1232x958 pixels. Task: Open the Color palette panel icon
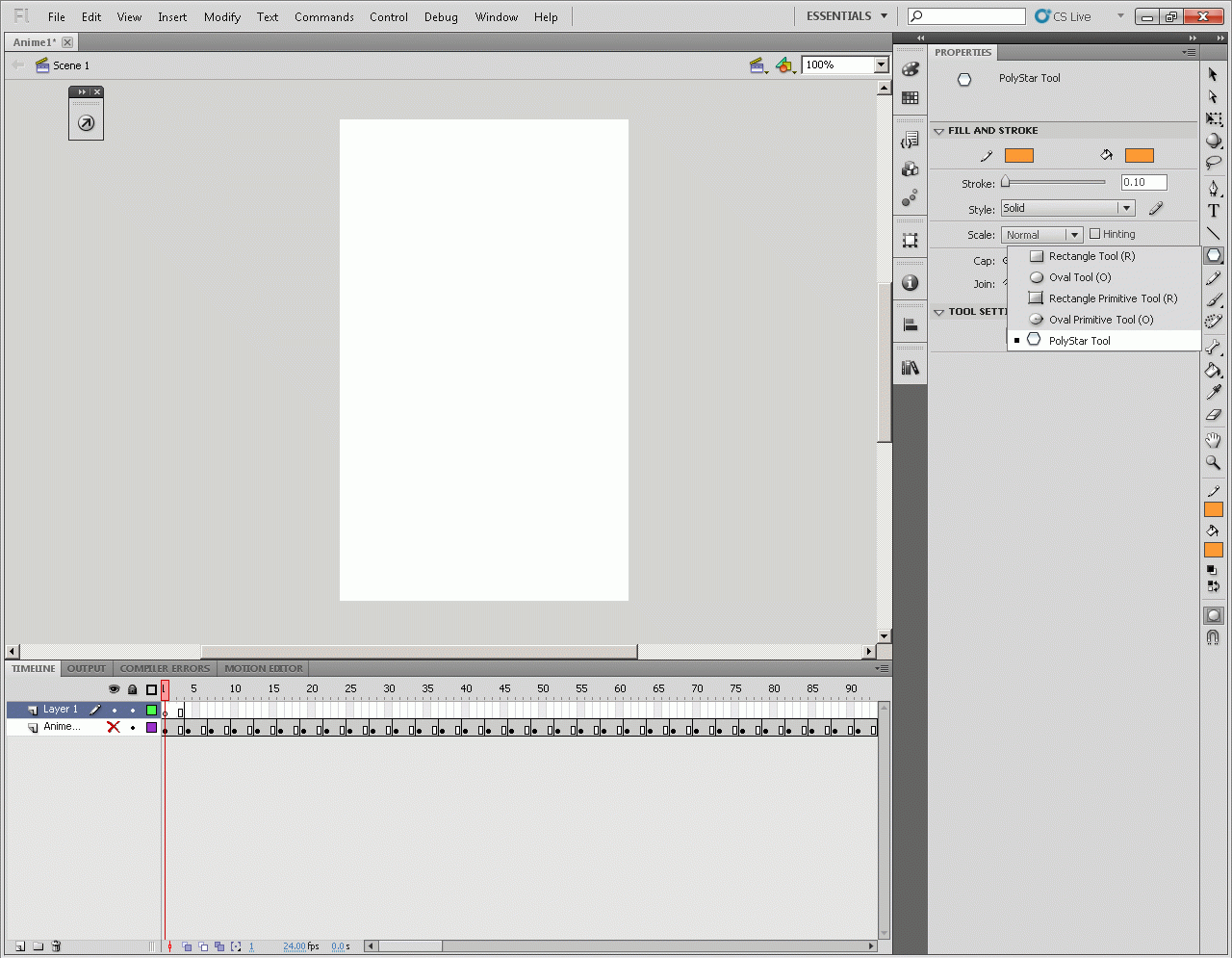tap(911, 69)
